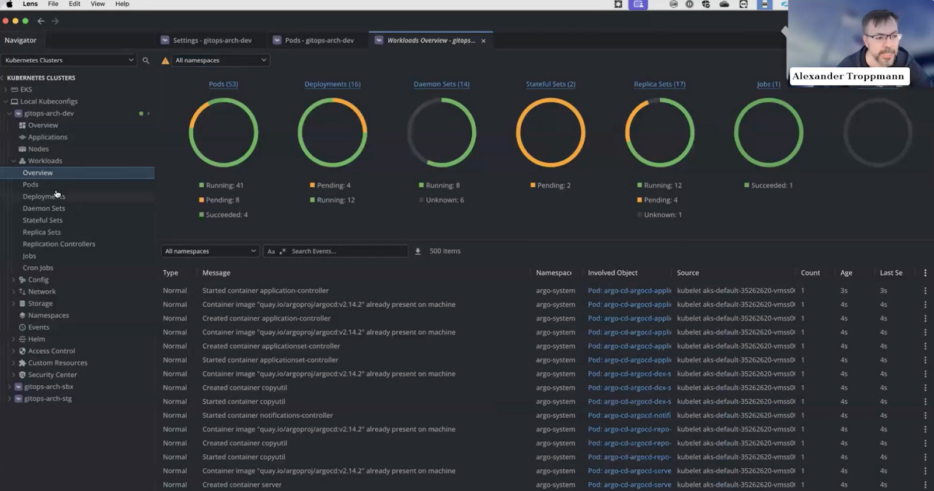
Task: Open the Deployments (16) link
Action: pos(332,84)
